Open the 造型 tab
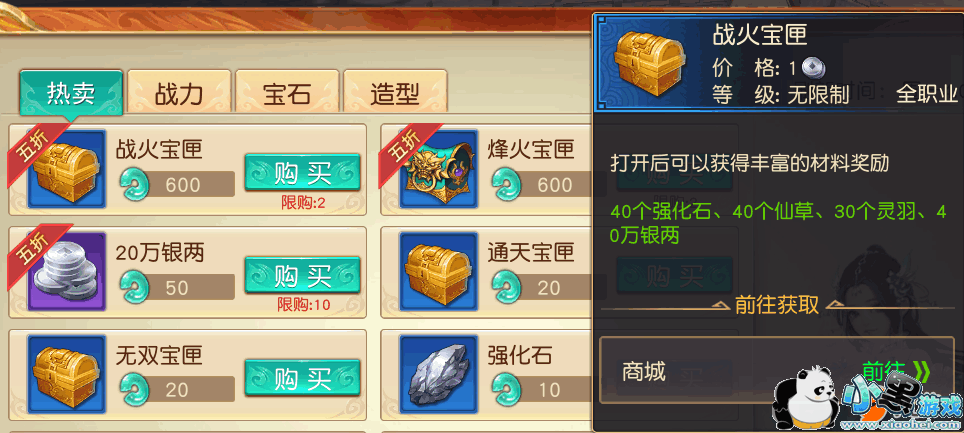This screenshot has height=433, width=964. (395, 93)
